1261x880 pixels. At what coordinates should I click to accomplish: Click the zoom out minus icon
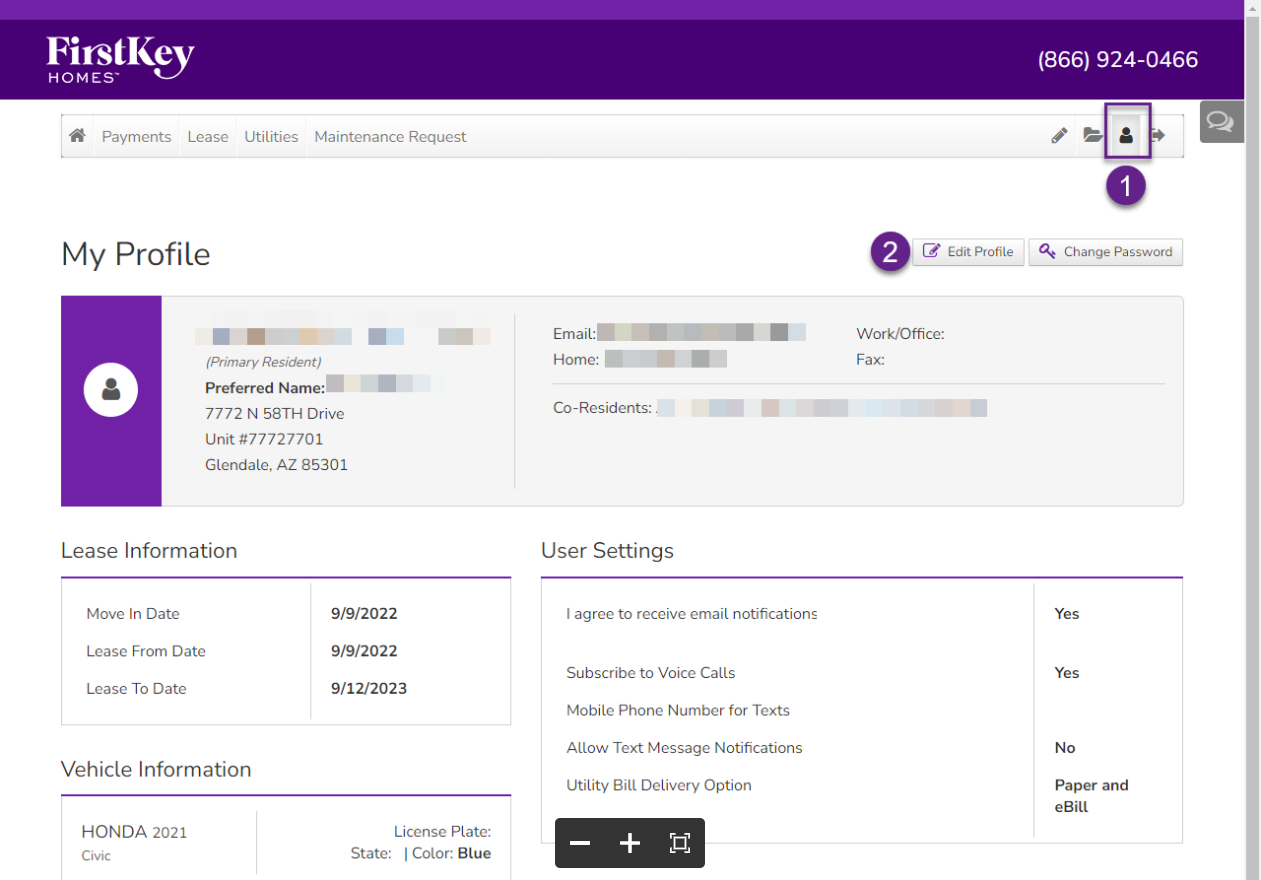coord(580,843)
